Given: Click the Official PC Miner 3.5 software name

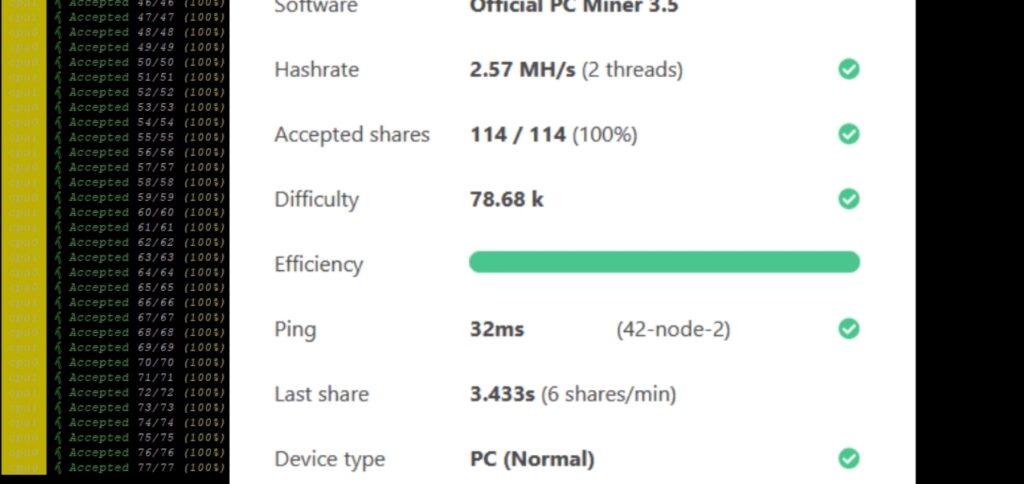Looking at the screenshot, I should [x=573, y=7].
